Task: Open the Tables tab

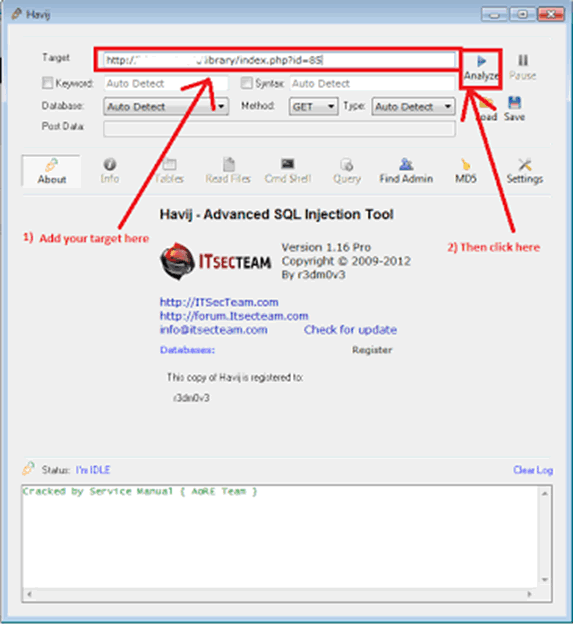Action: pos(169,171)
